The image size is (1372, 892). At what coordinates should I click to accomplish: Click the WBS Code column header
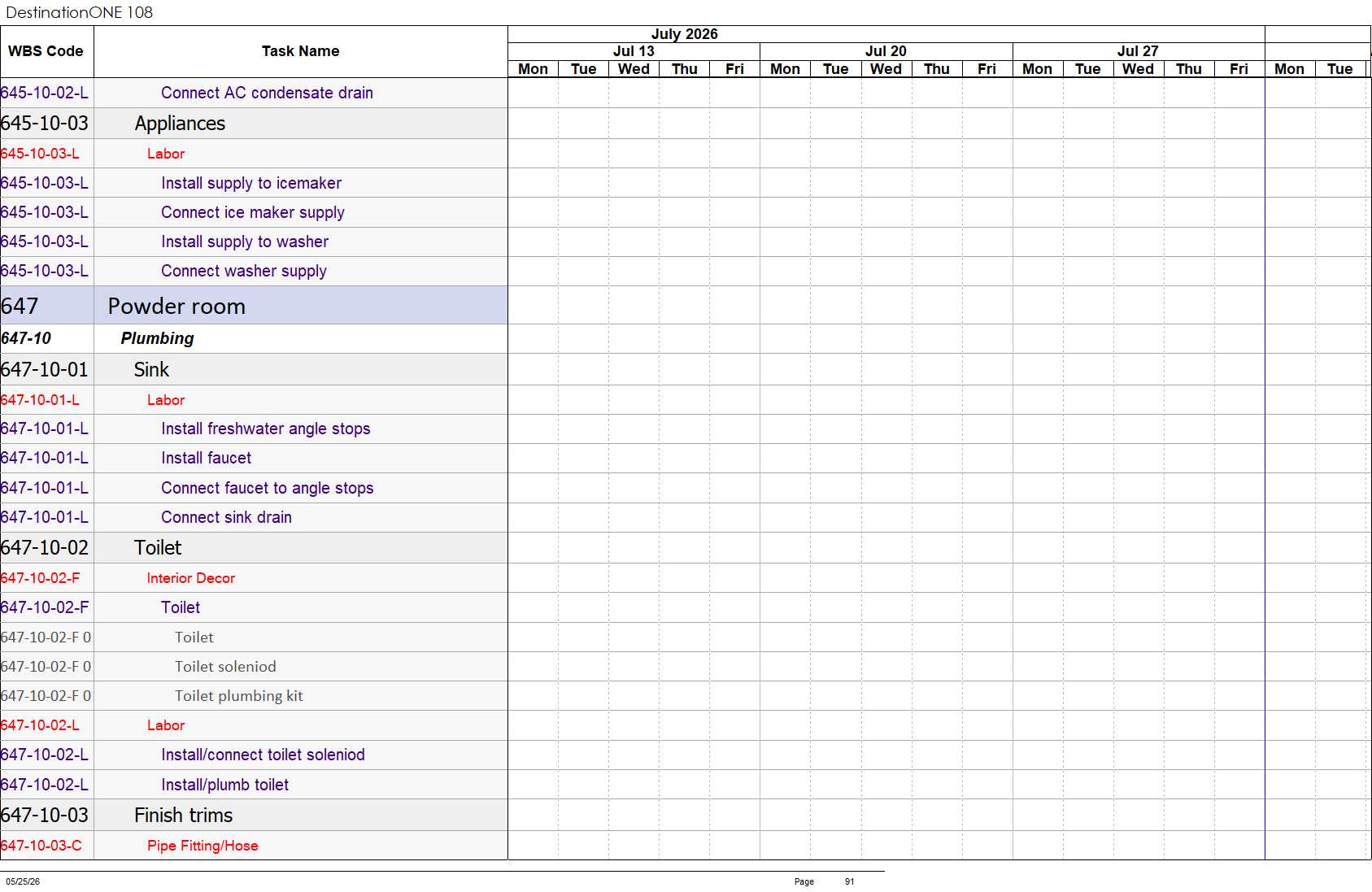46,51
